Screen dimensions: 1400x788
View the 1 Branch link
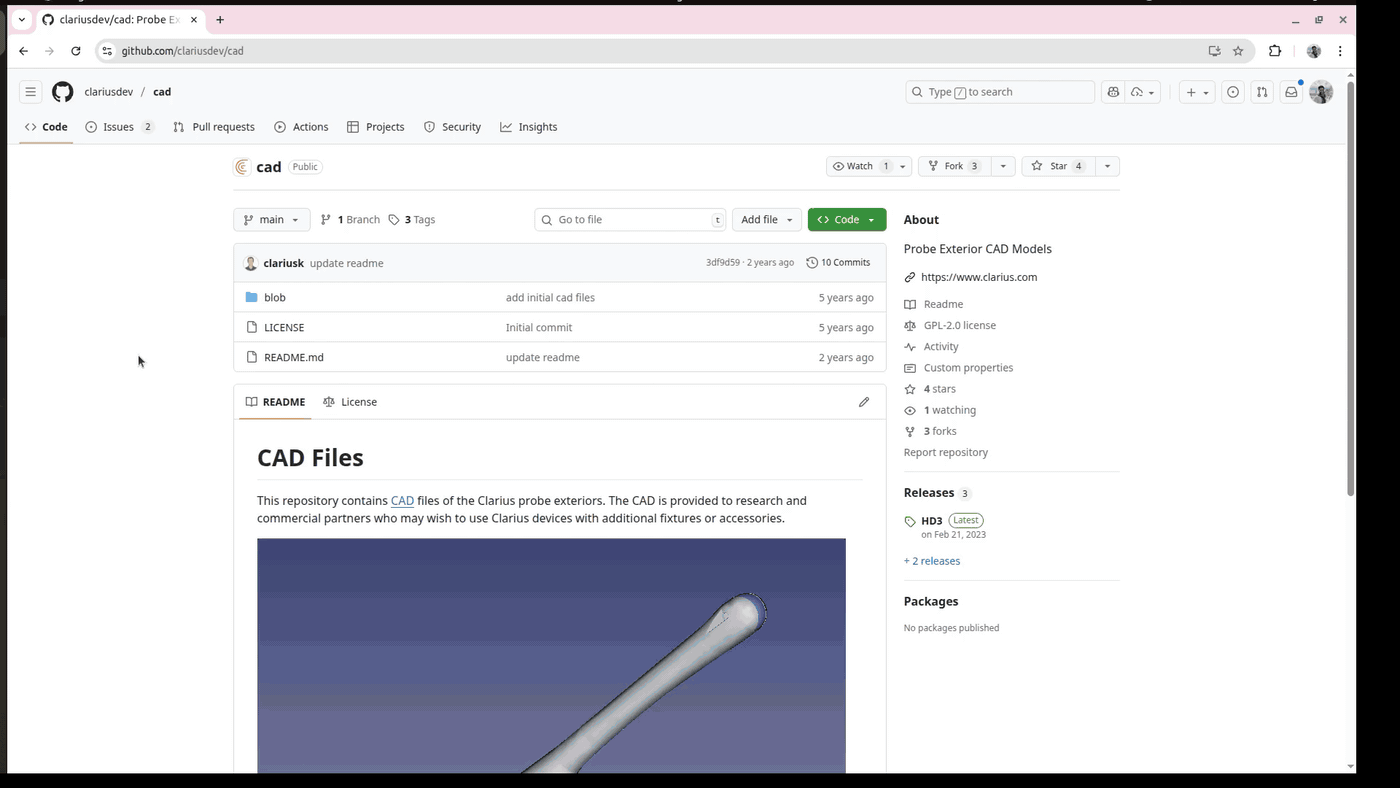click(350, 220)
